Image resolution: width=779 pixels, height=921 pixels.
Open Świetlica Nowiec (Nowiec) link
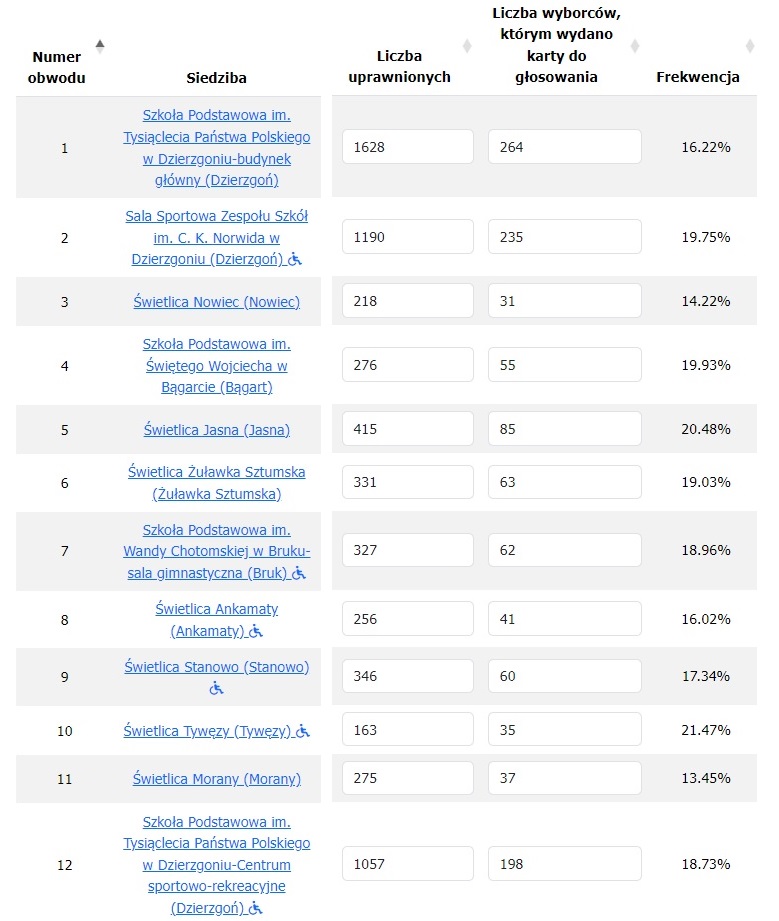point(216,302)
